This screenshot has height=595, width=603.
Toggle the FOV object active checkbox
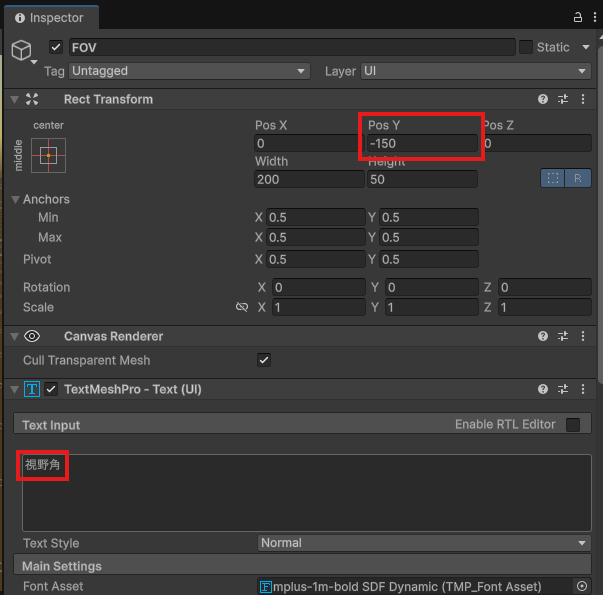56,47
